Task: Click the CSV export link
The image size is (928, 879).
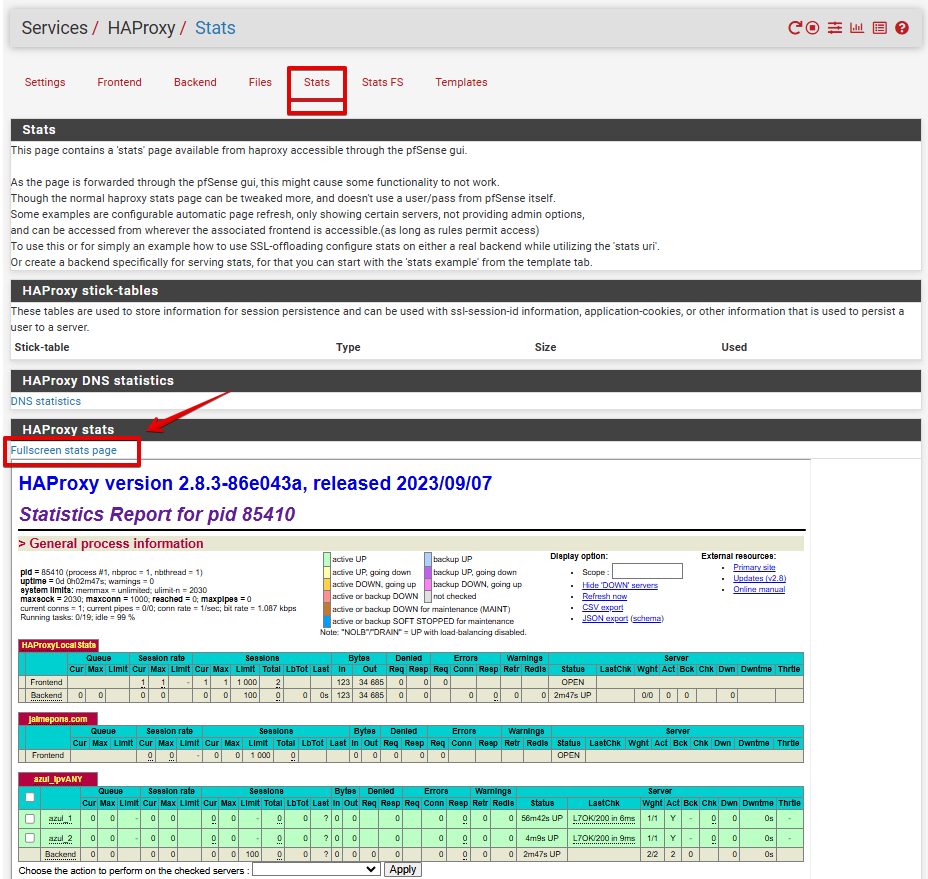Action: click(602, 607)
